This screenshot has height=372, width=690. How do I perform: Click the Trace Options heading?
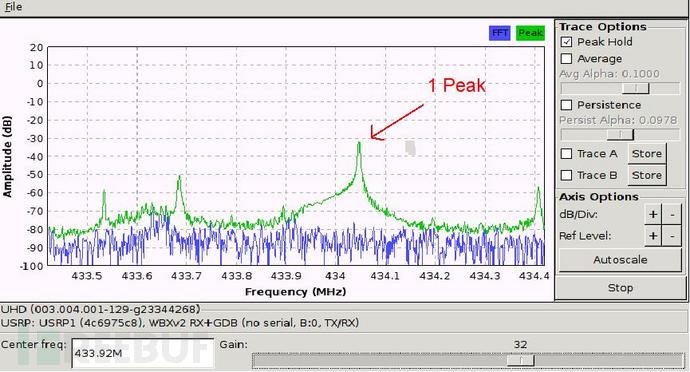coord(603,27)
